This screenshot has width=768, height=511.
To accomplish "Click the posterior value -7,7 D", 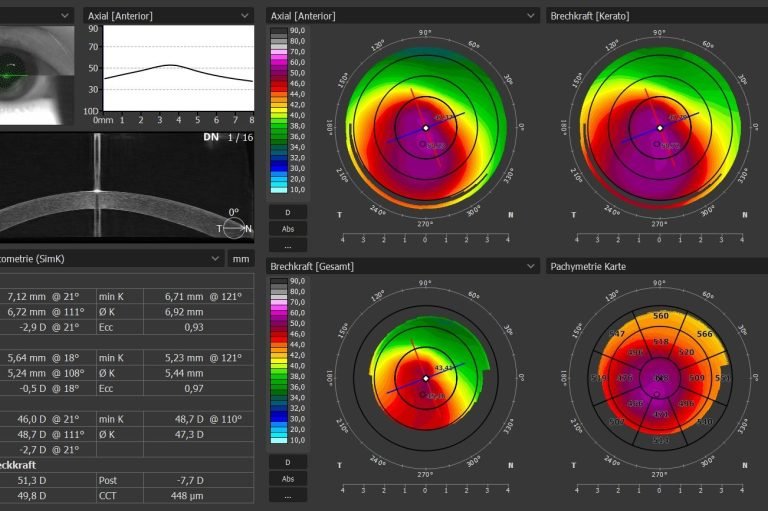I will point(190,480).
